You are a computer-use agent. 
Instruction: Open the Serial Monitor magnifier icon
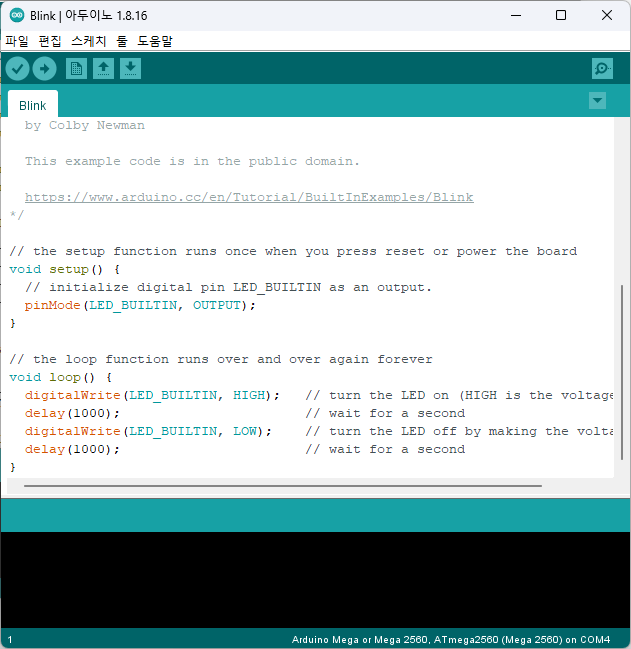[602, 68]
